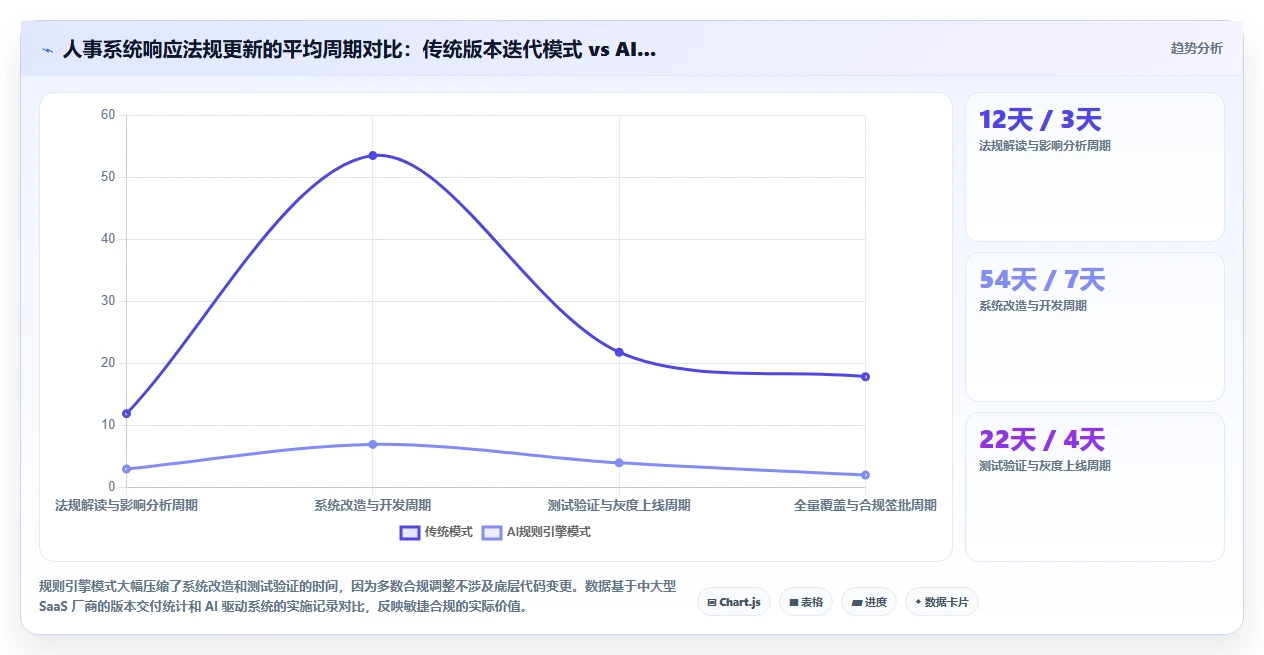Click the sparkle icon in 数据卡片 tag
The width and height of the screenshot is (1264, 655).
(x=918, y=602)
